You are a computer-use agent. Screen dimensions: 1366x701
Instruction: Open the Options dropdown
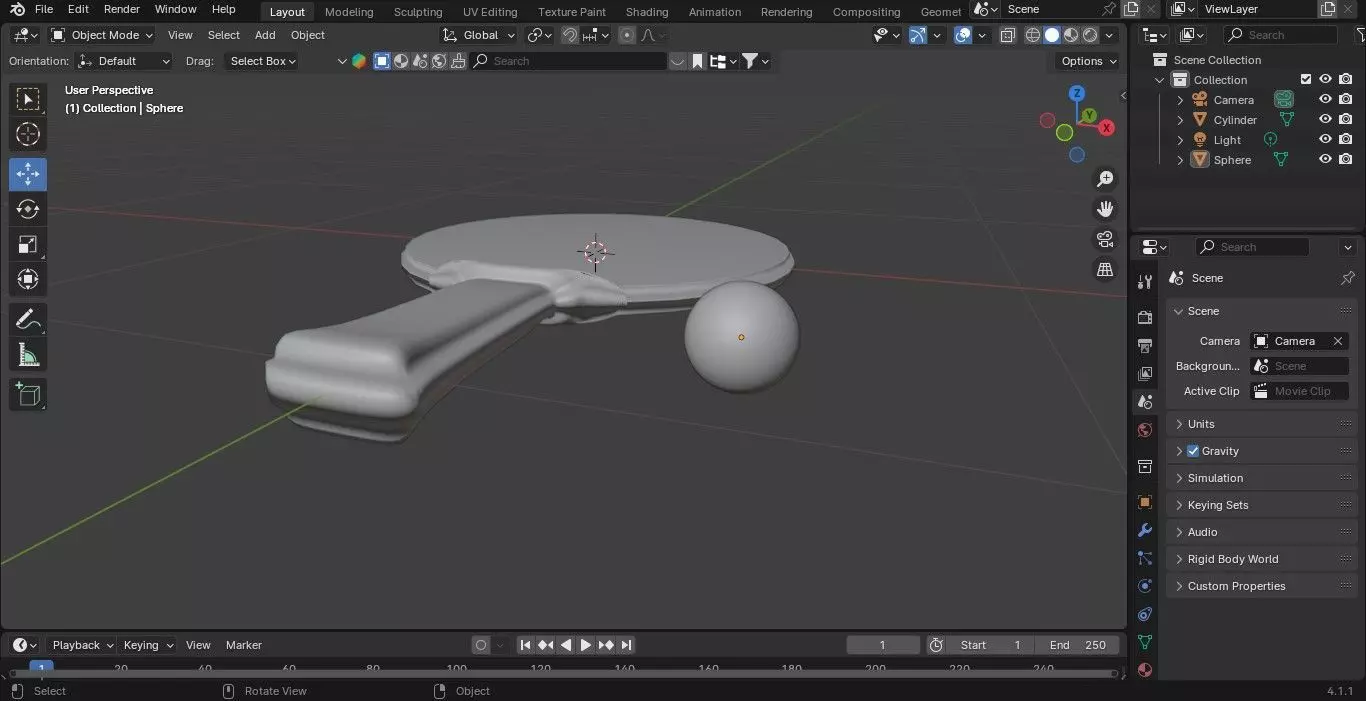1089,61
